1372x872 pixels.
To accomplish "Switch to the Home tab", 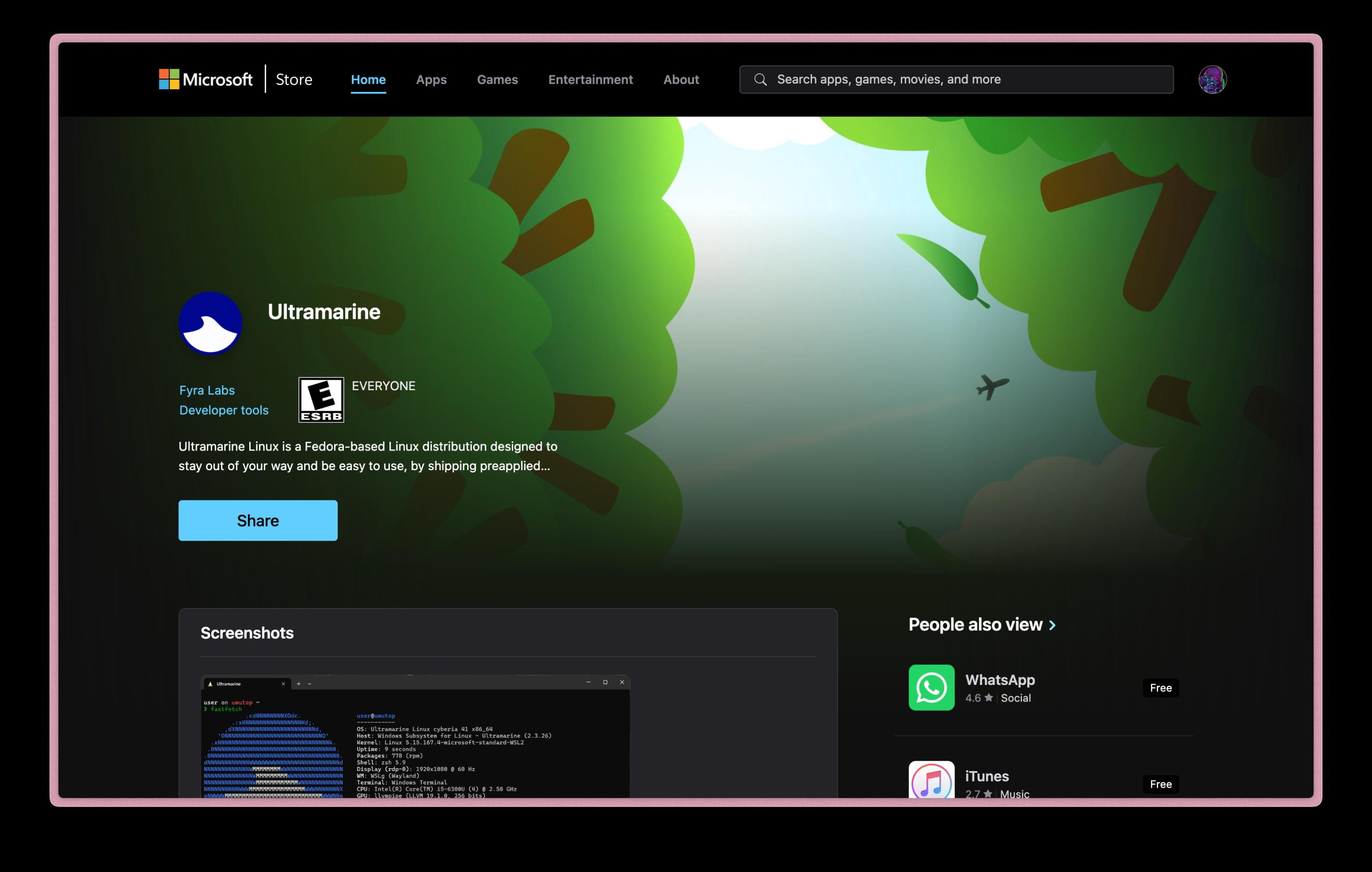I will 368,79.
